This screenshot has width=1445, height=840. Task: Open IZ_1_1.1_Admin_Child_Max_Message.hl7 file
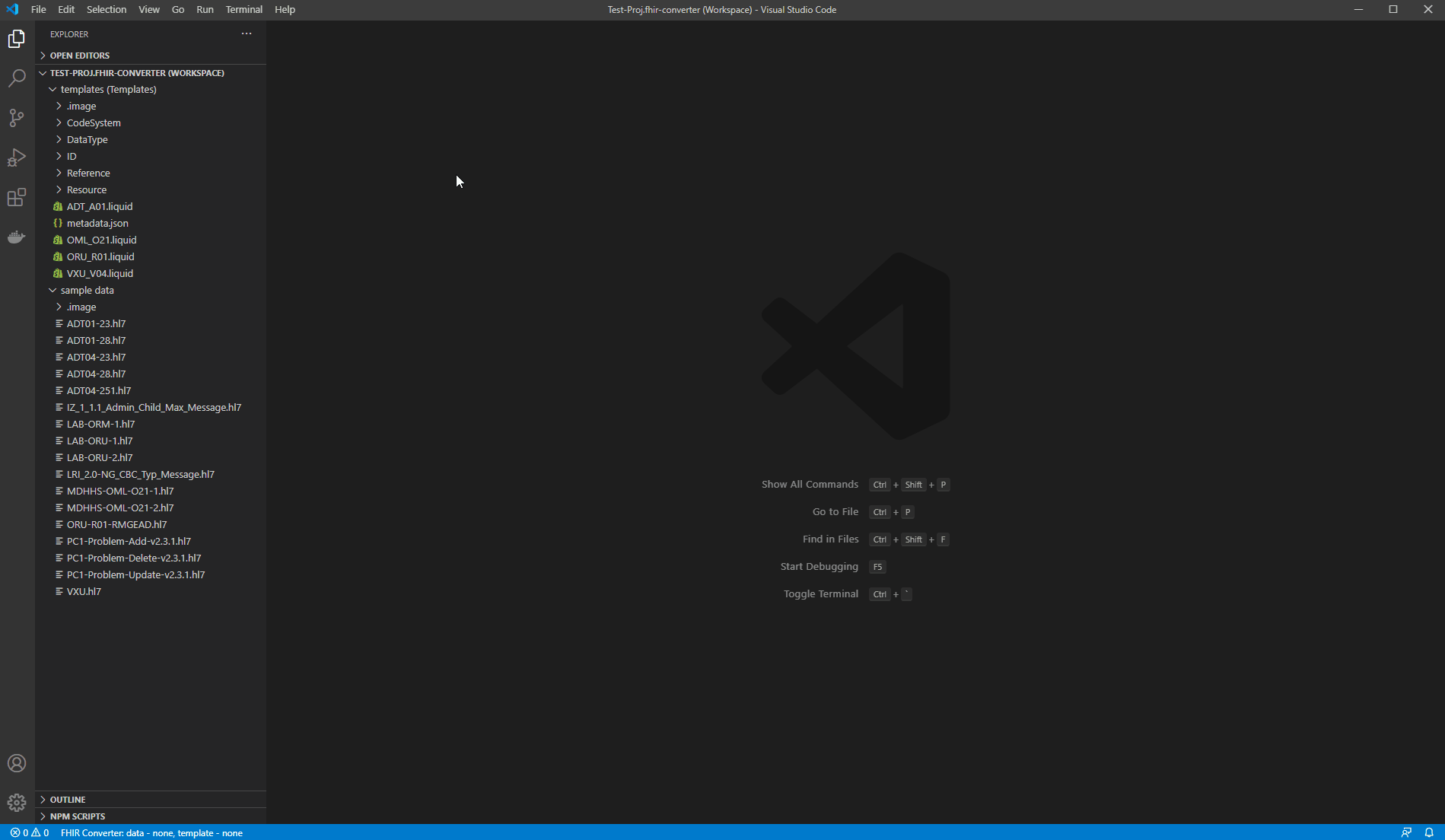pos(151,407)
